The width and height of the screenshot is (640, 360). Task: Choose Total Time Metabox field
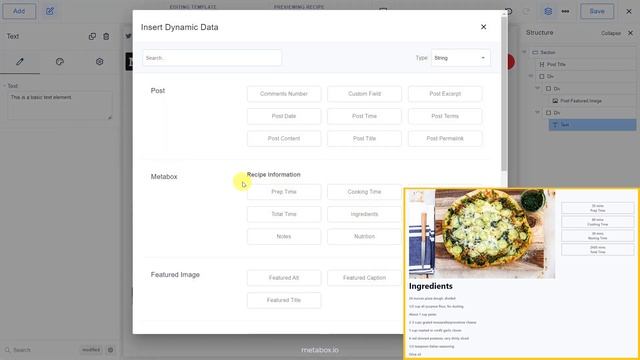[284, 214]
